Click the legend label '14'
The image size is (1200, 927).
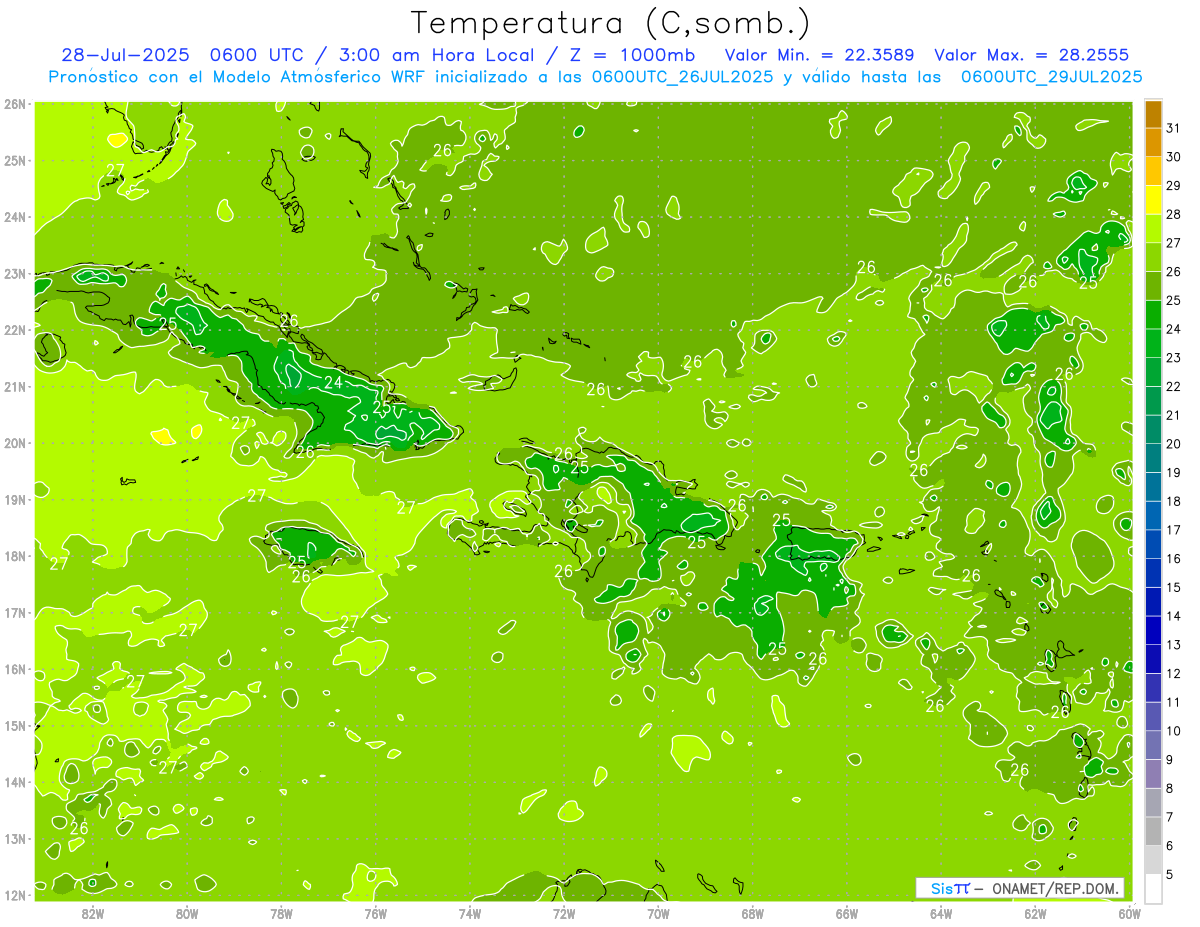click(x=1173, y=616)
